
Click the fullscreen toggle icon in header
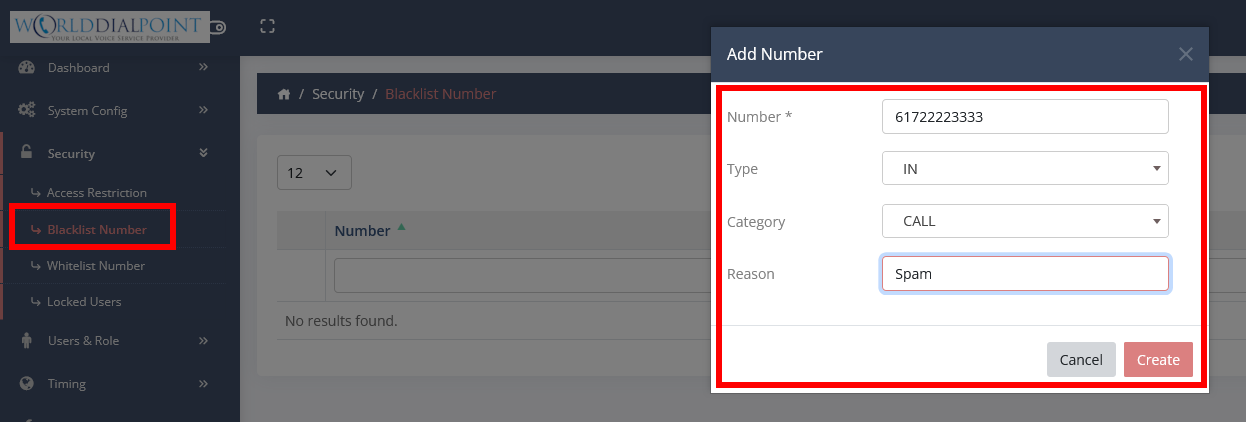click(x=267, y=27)
